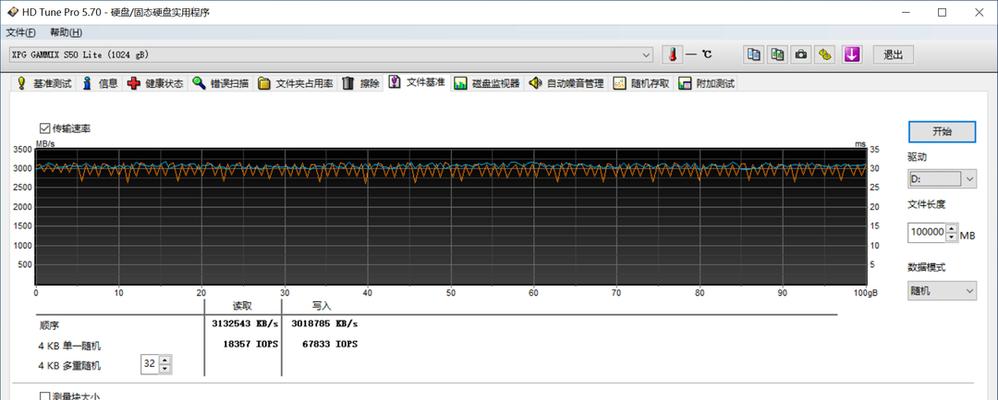Screen dimensions: 998x400
Task: Click the sequential read value 3132543 KB/s
Action: [x=245, y=324]
